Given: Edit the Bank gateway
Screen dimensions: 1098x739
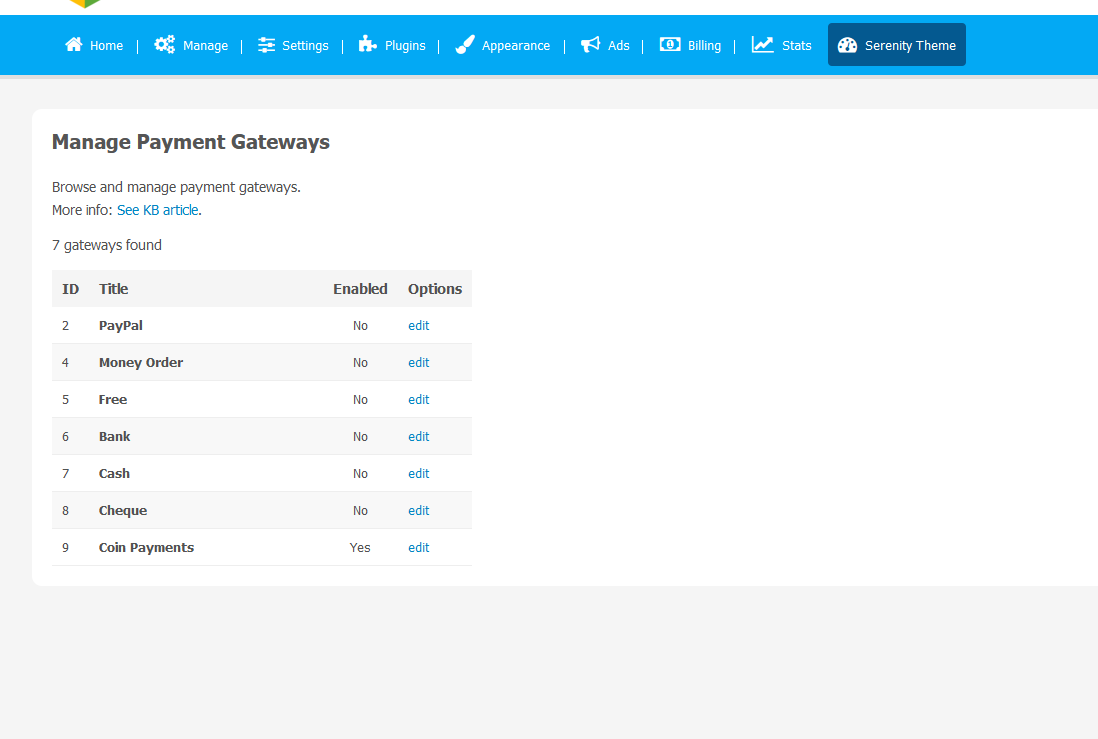Looking at the screenshot, I should pyautogui.click(x=418, y=437).
